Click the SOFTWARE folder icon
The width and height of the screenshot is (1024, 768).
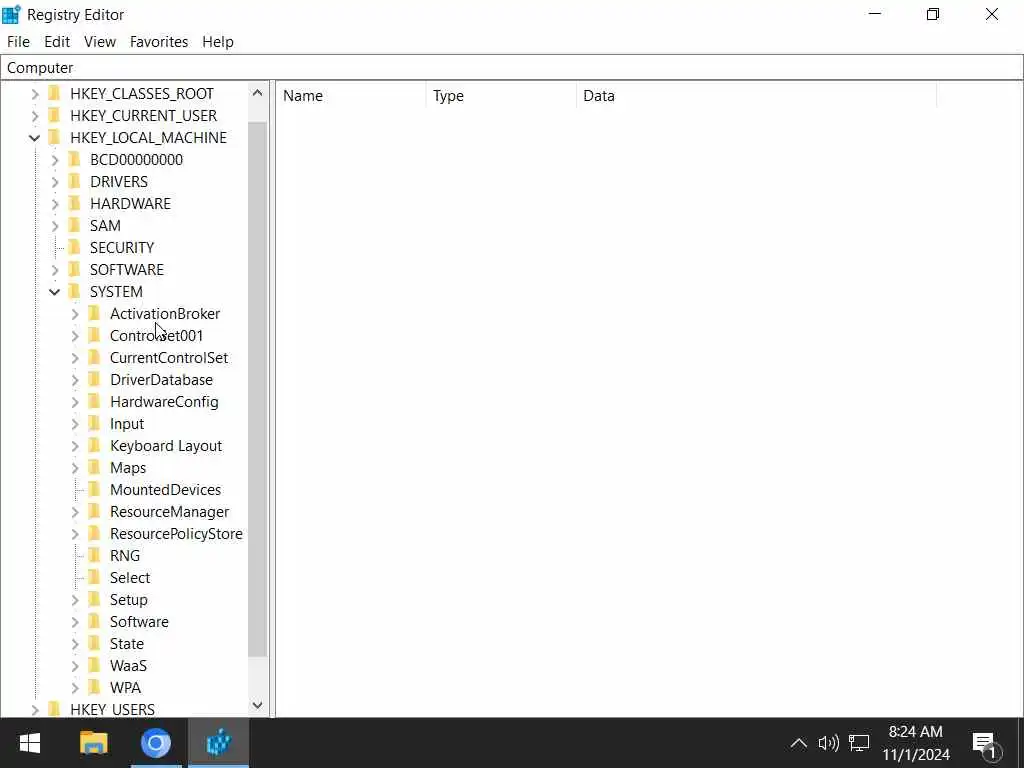75,270
